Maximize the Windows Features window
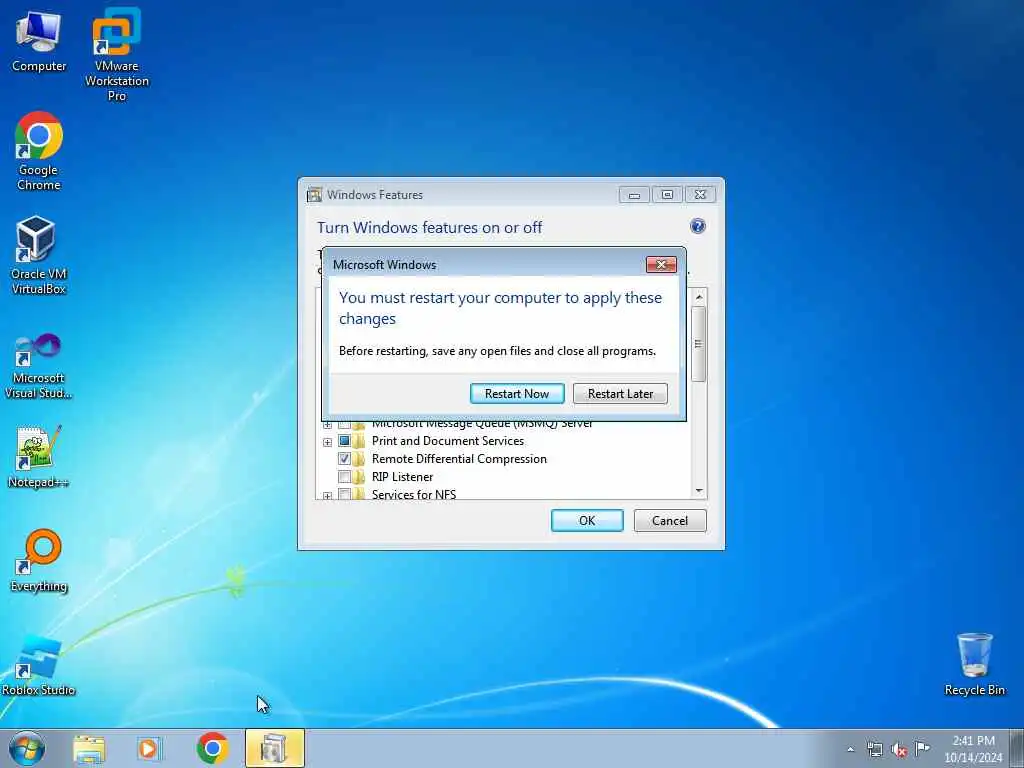The height and width of the screenshot is (768, 1024). coord(667,195)
